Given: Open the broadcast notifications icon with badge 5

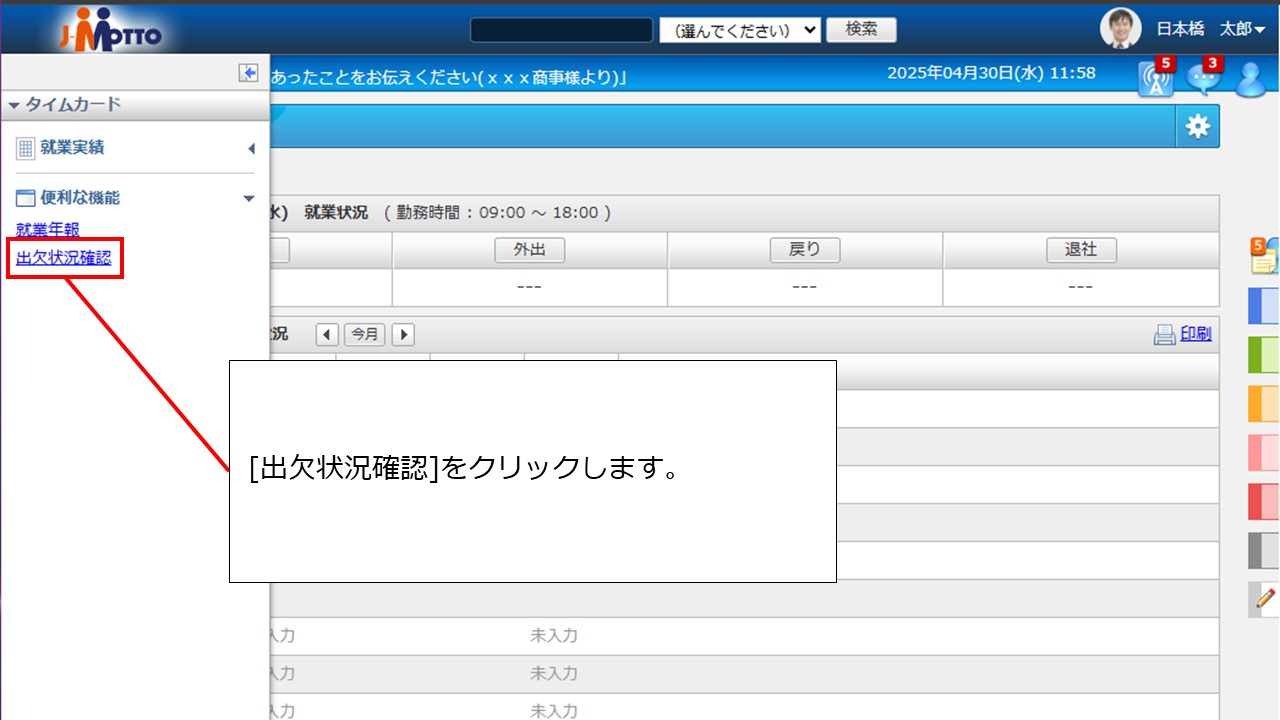Looking at the screenshot, I should (1155, 79).
